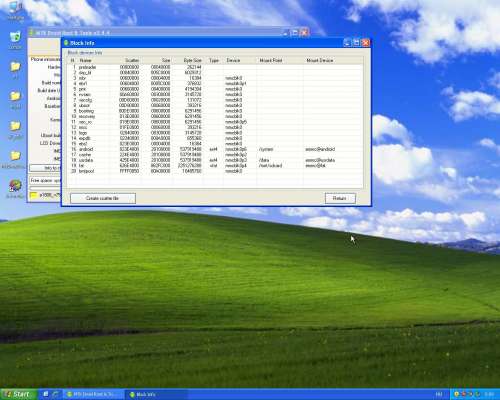Select the expdb partition row
This screenshot has width=500, height=400.
[215, 138]
